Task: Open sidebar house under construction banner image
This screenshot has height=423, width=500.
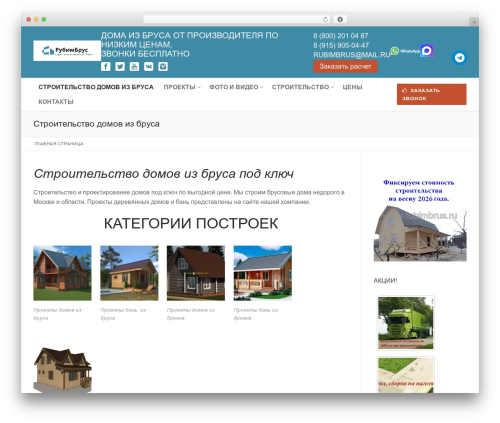Action: [x=420, y=233]
